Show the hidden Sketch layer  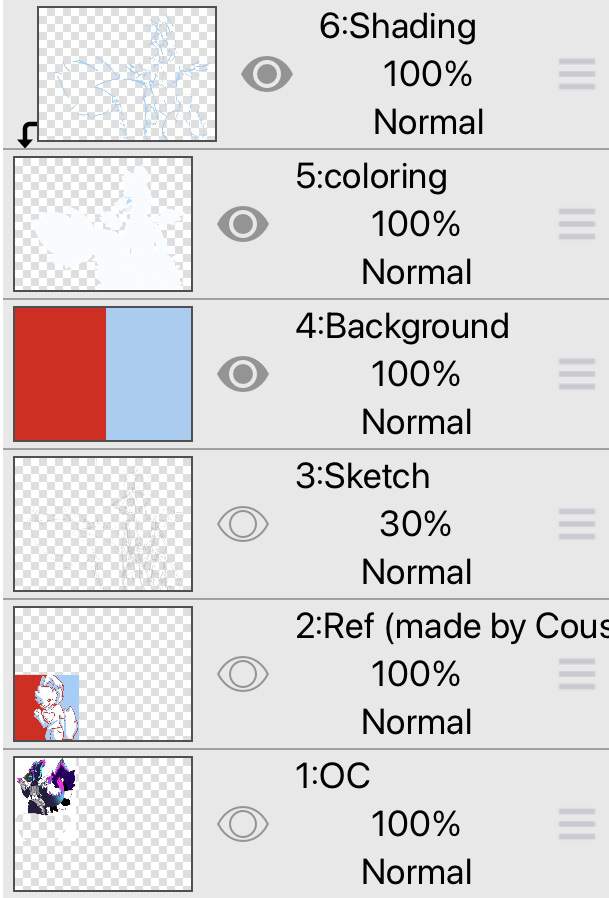tap(243, 524)
